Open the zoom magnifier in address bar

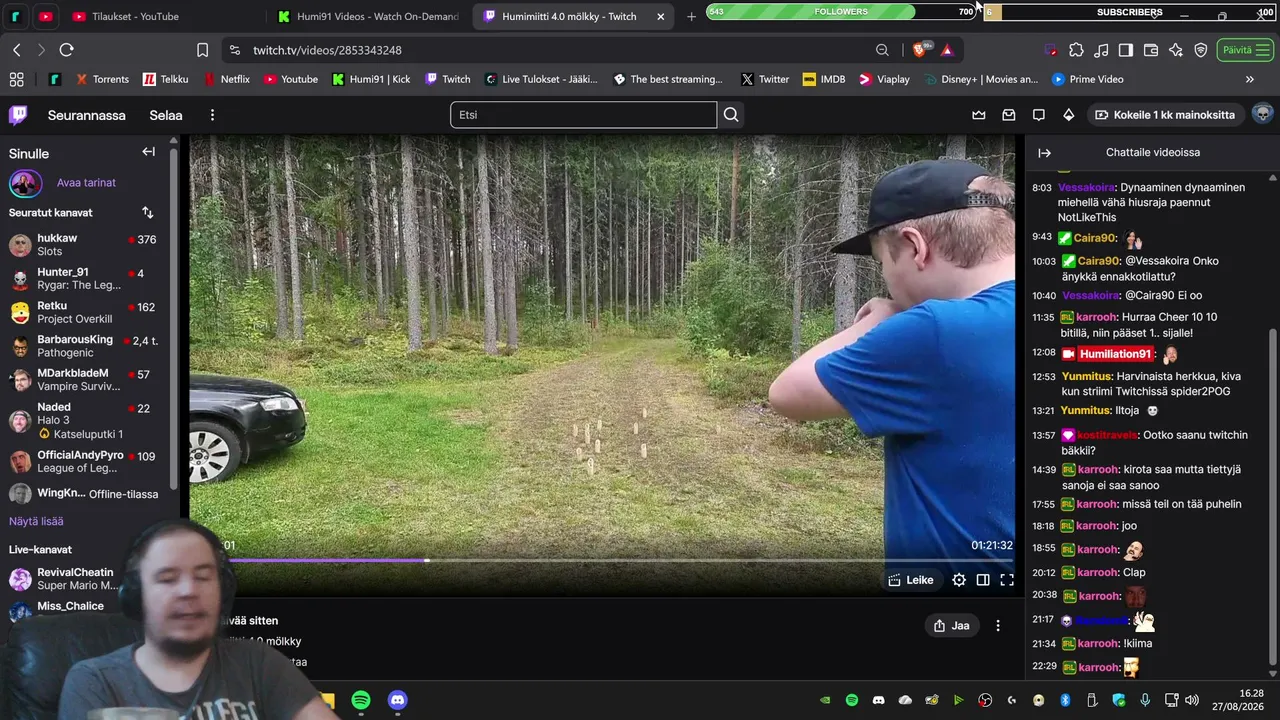click(x=882, y=50)
